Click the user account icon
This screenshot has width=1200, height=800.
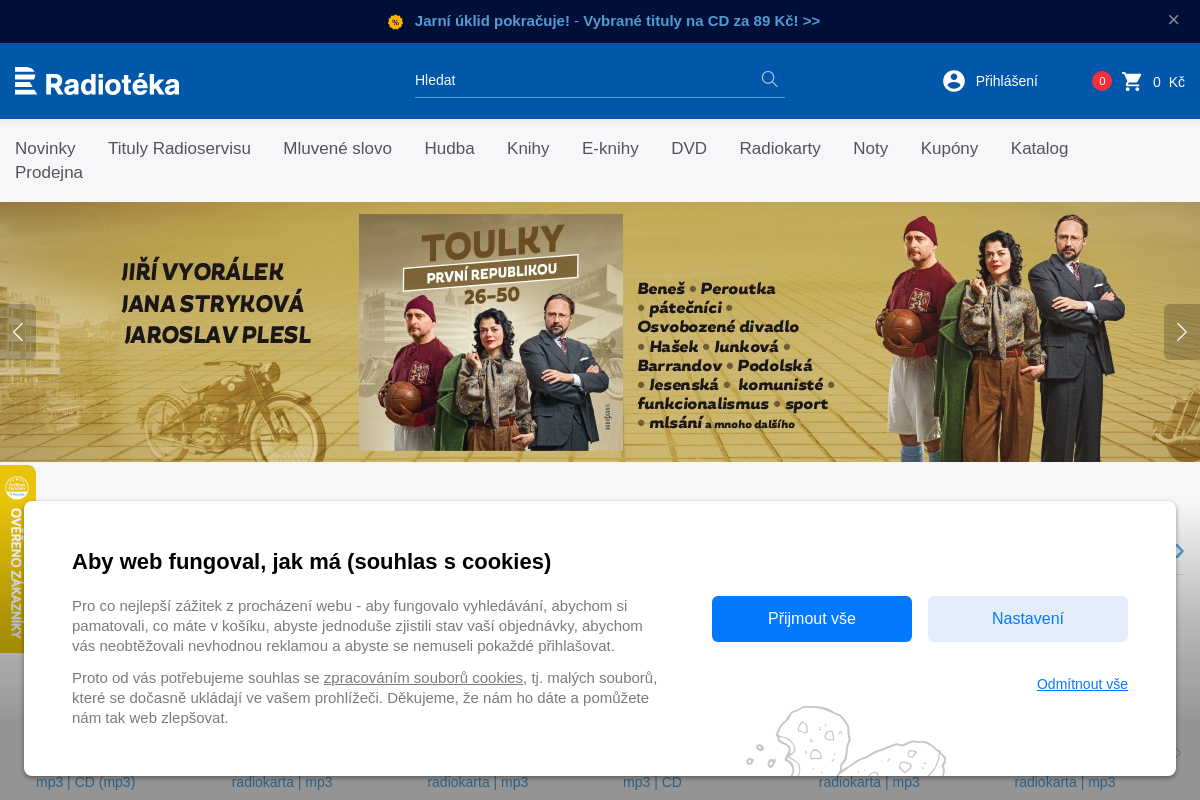tap(954, 81)
